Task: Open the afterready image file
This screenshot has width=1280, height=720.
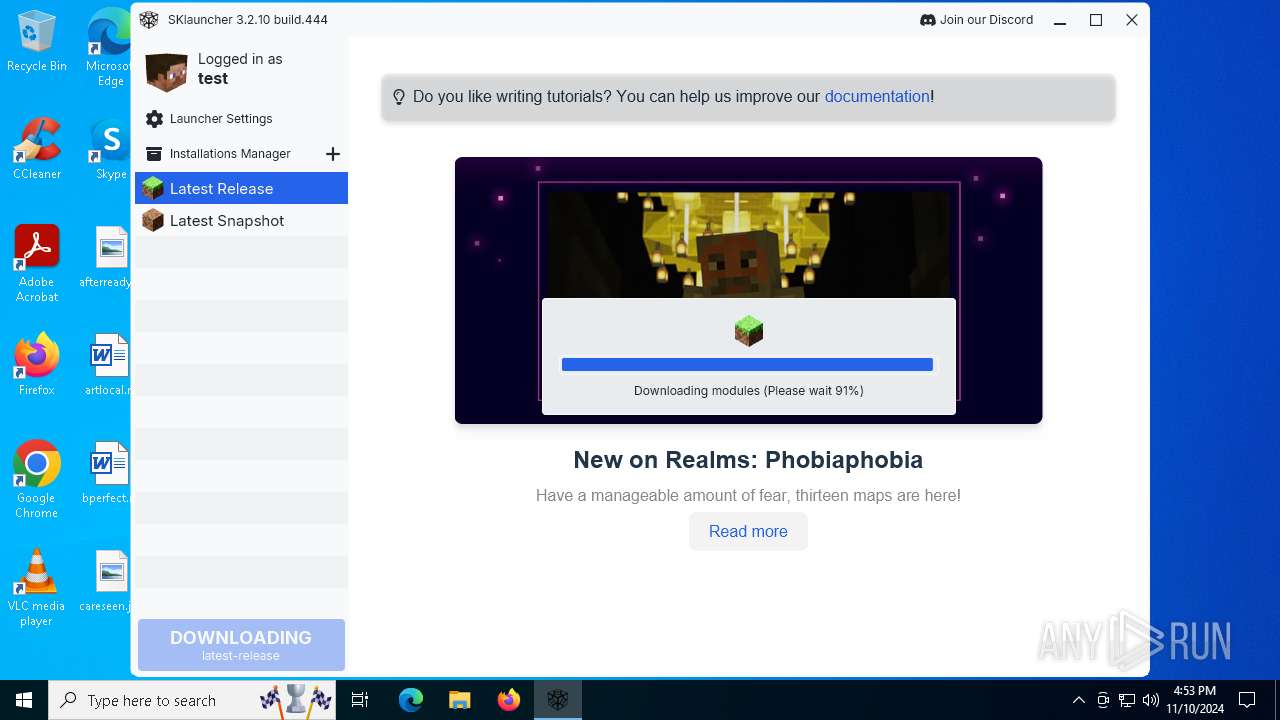Action: 108,257
